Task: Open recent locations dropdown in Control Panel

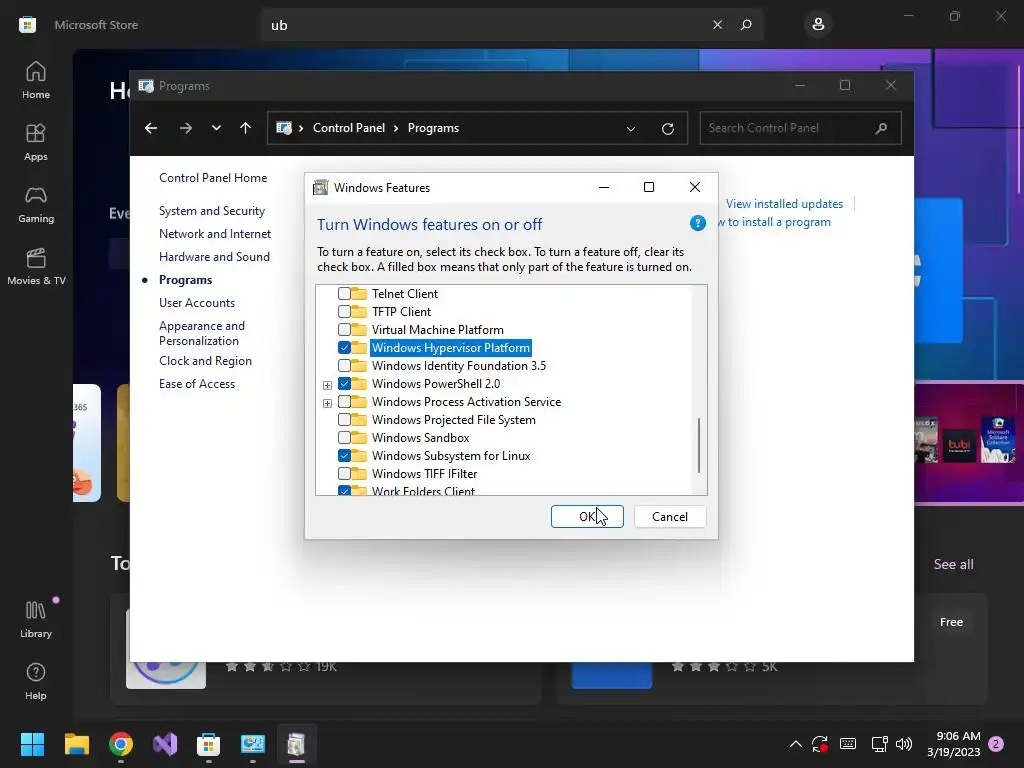Action: [216, 128]
